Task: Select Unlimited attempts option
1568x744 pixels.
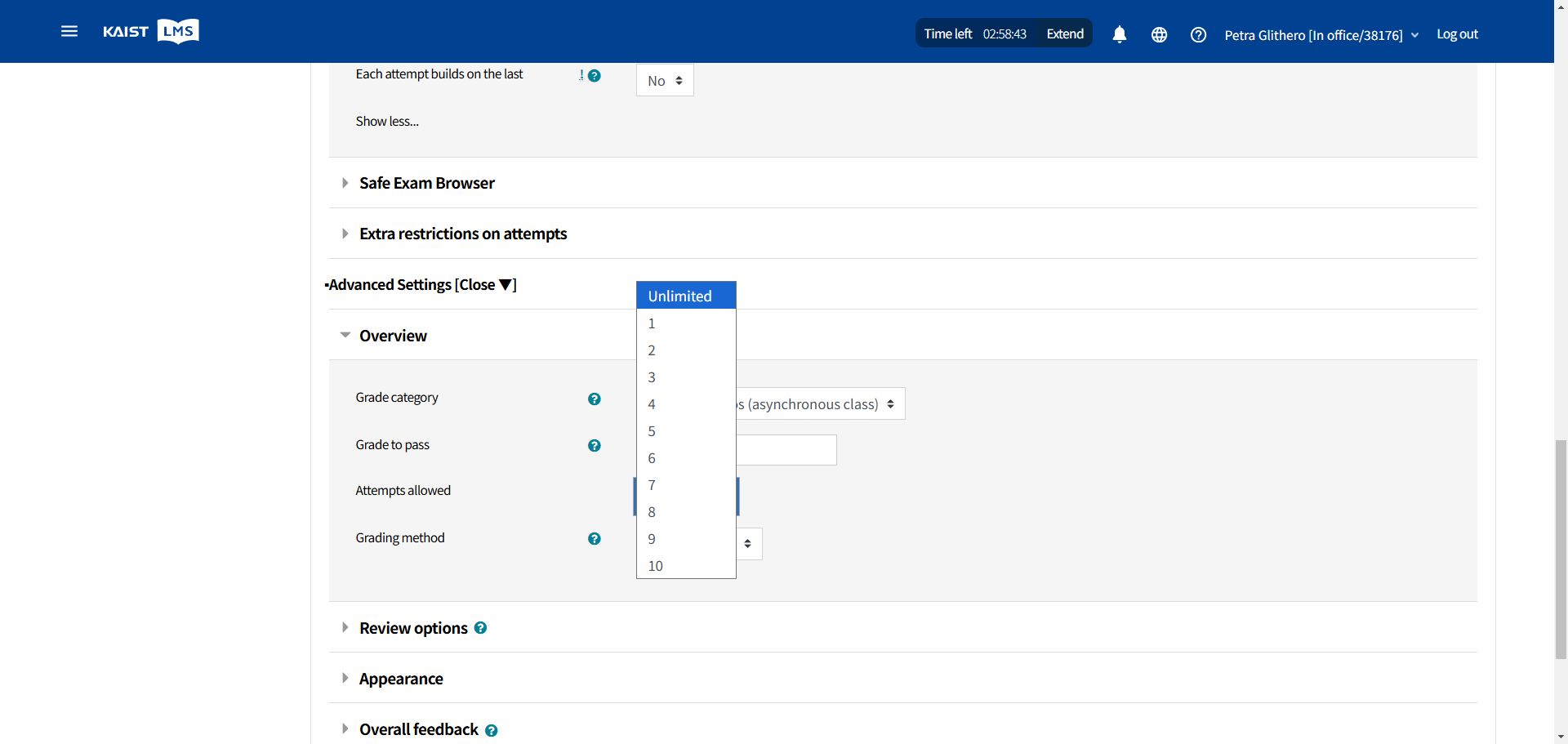Action: click(686, 296)
